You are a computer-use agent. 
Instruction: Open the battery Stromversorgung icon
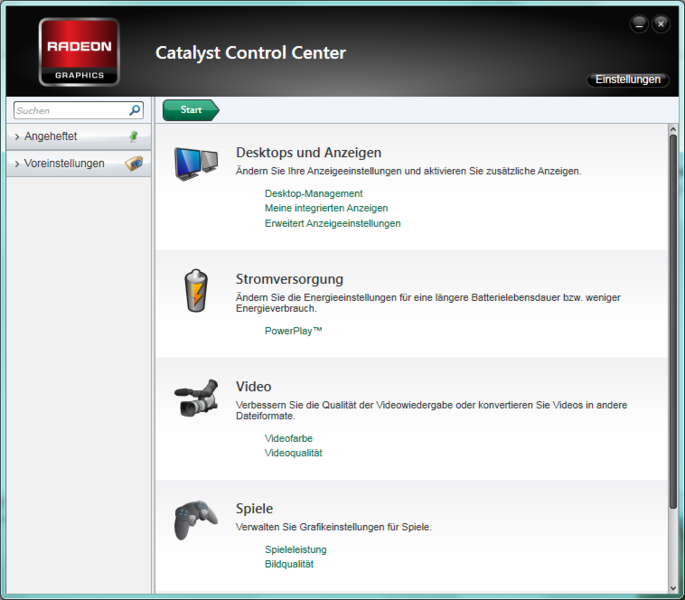click(x=196, y=291)
